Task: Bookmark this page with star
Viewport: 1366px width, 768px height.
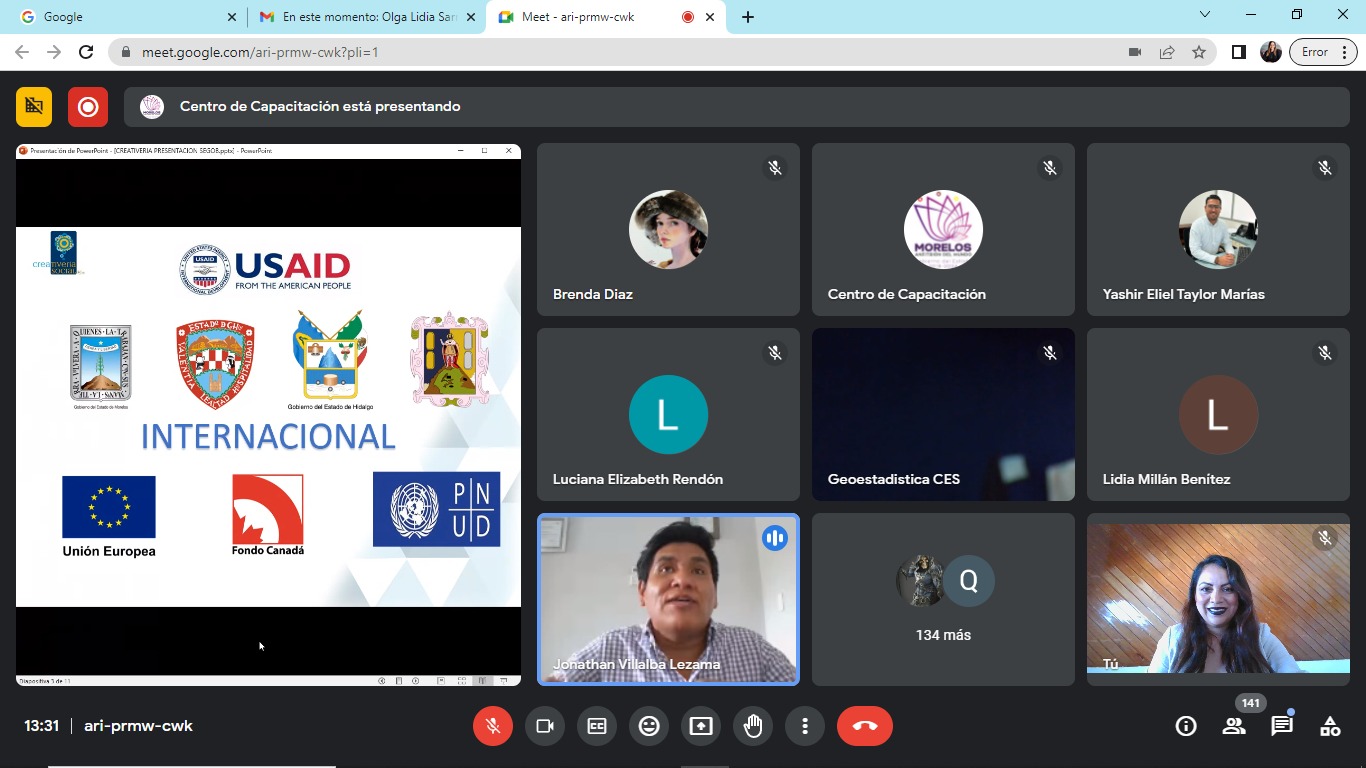Action: (1199, 52)
